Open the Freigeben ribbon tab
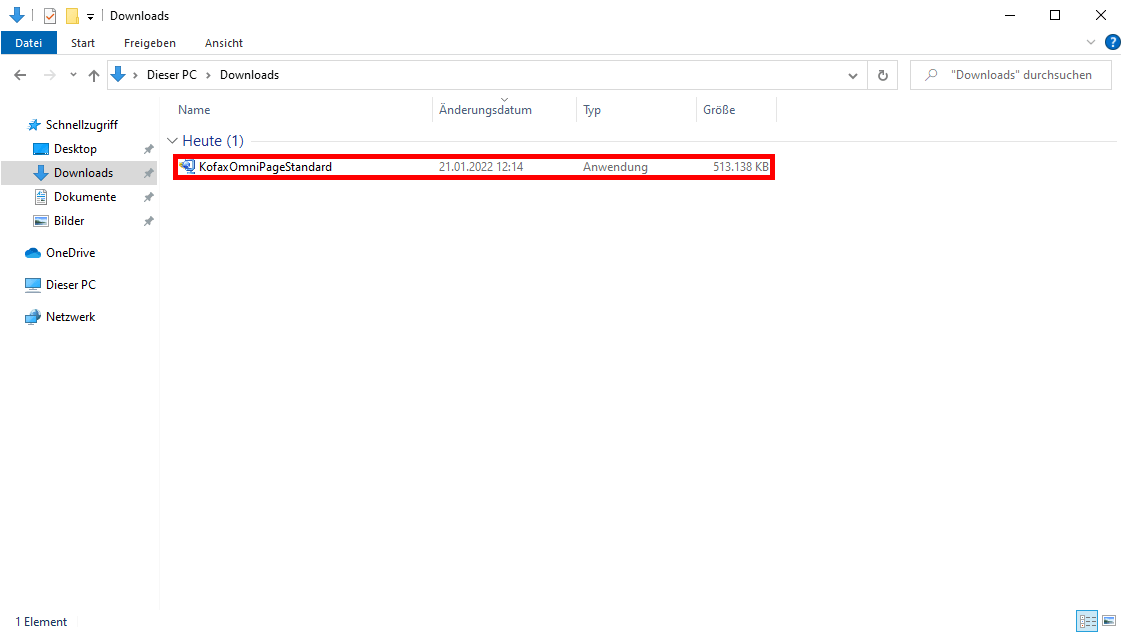This screenshot has height=632, width=1121. coord(150,43)
